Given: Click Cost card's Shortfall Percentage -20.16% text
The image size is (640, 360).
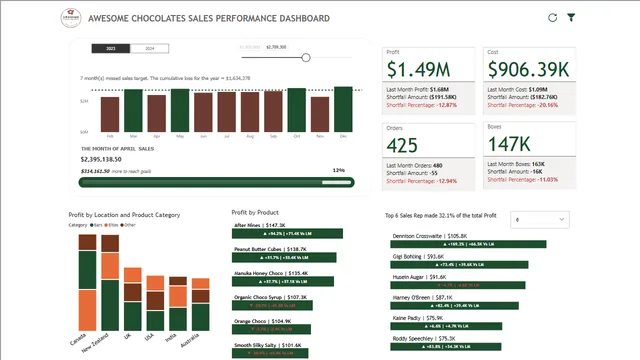Looking at the screenshot, I should point(522,105).
